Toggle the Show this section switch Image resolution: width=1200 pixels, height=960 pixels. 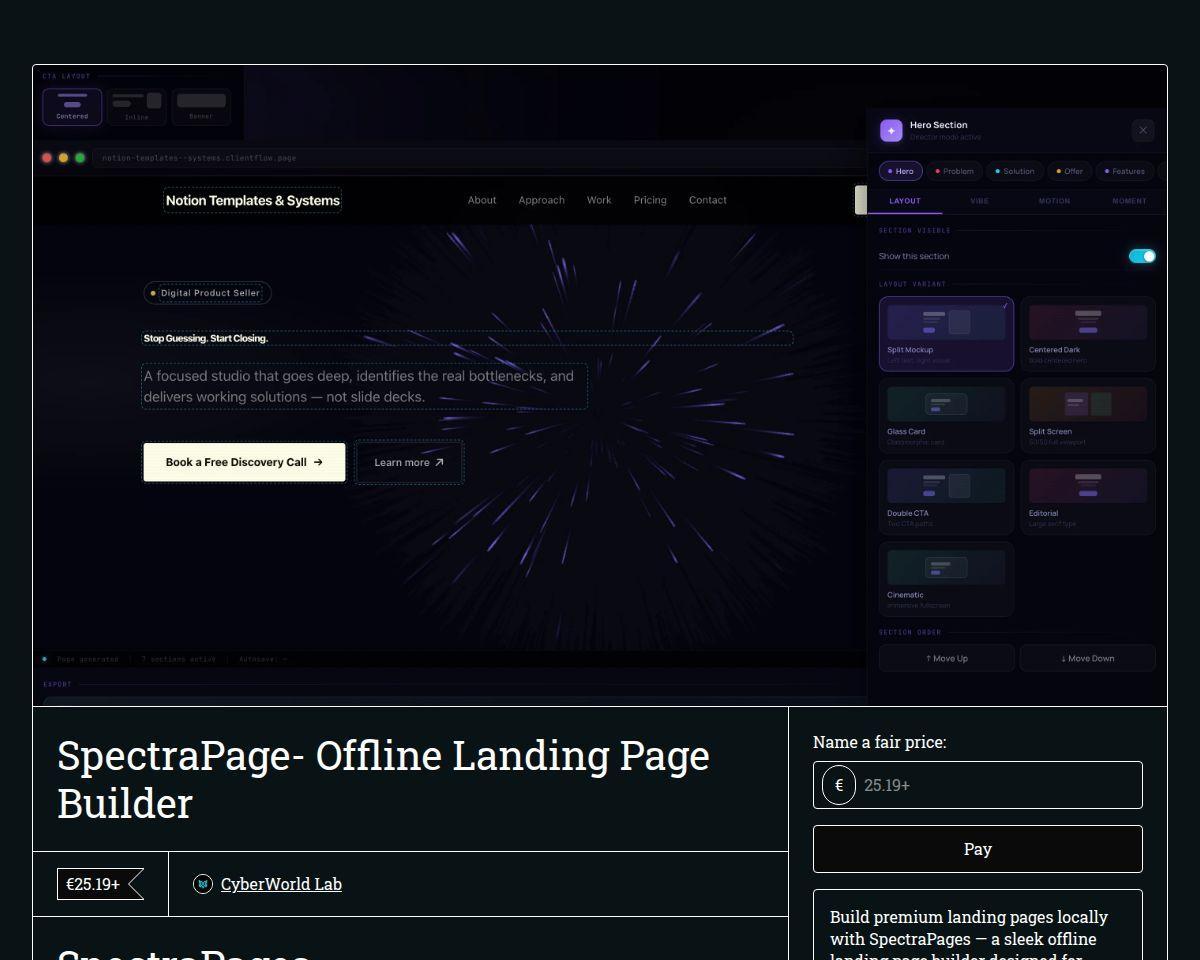[1142, 256]
